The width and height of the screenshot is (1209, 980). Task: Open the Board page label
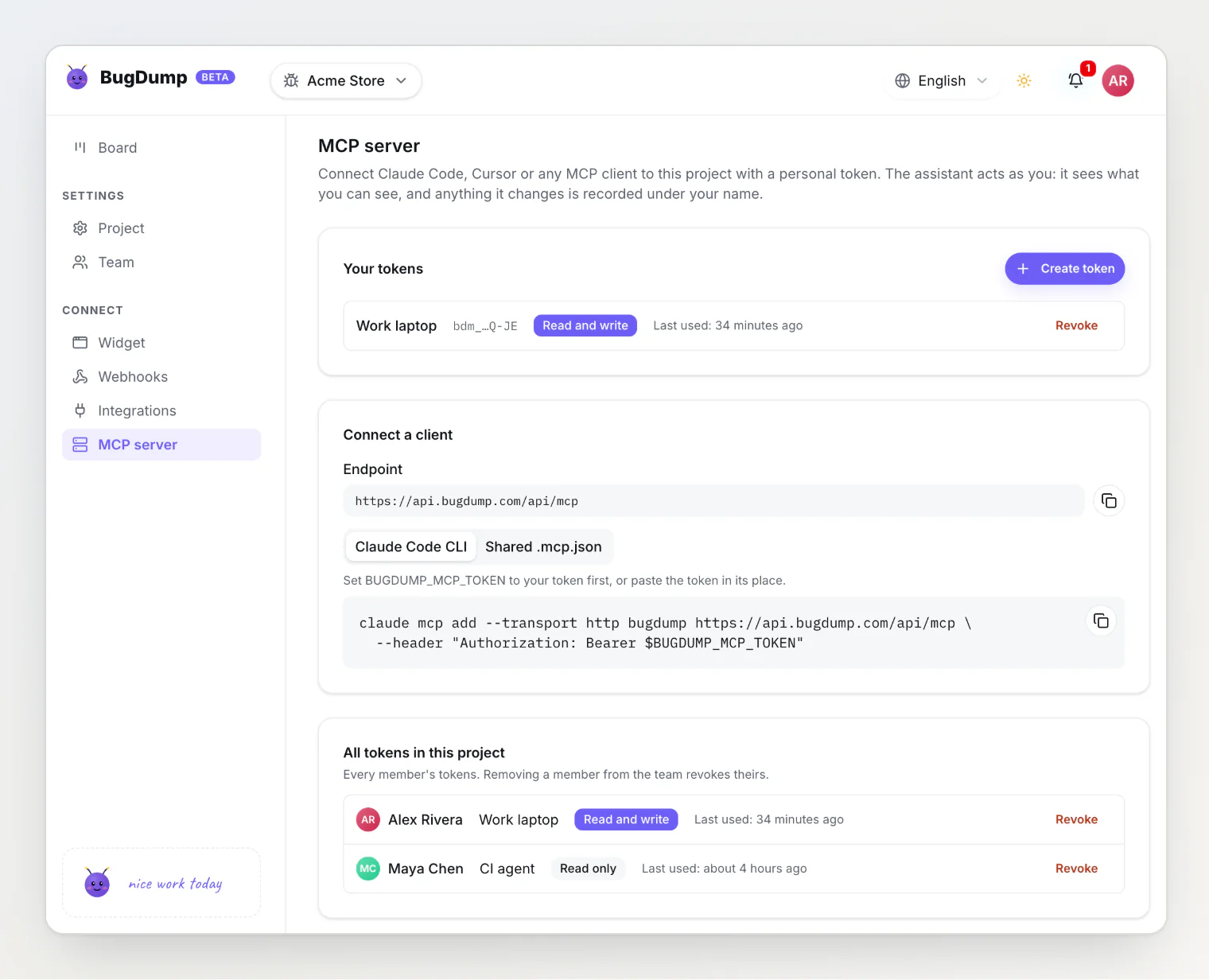[118, 148]
